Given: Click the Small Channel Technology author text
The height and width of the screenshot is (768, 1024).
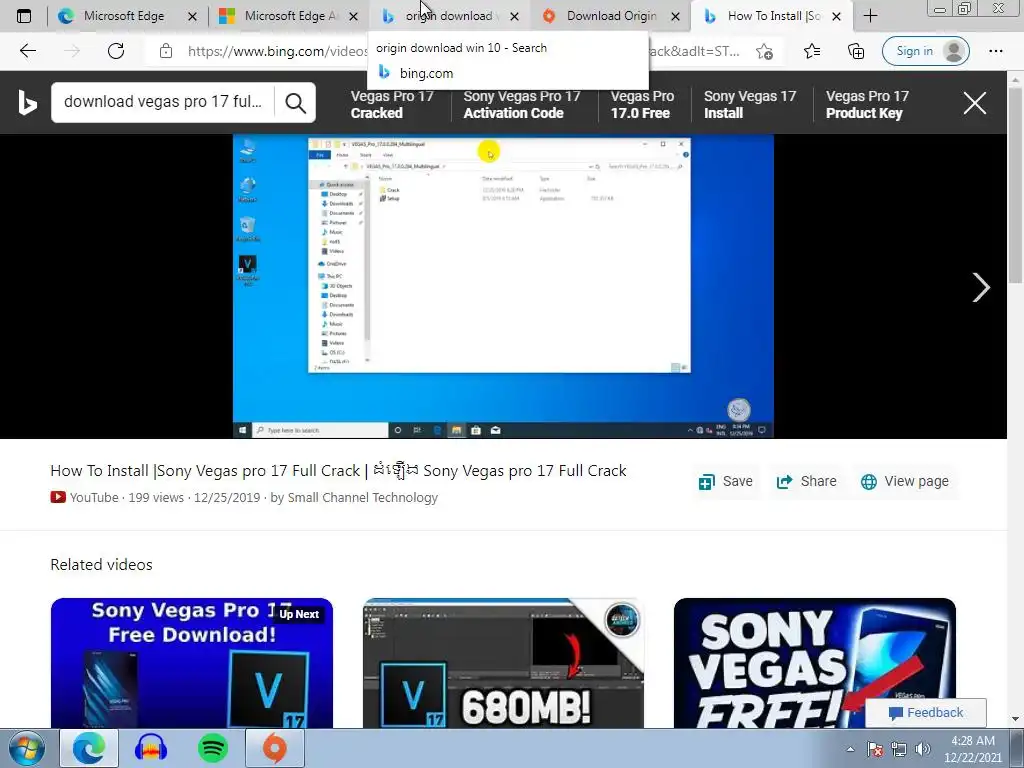Looking at the screenshot, I should 362,498.
